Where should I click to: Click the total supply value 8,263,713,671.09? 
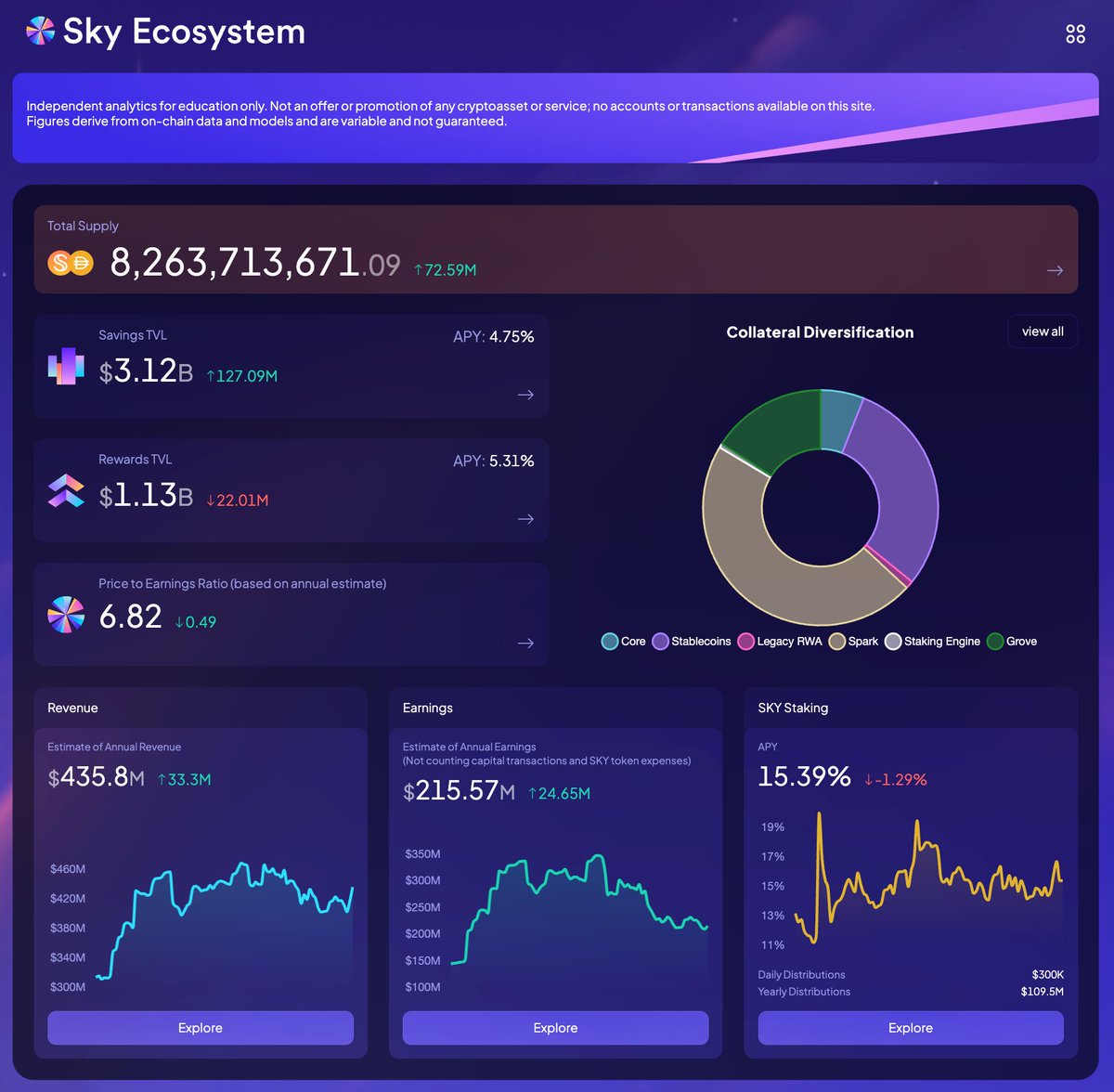254,263
